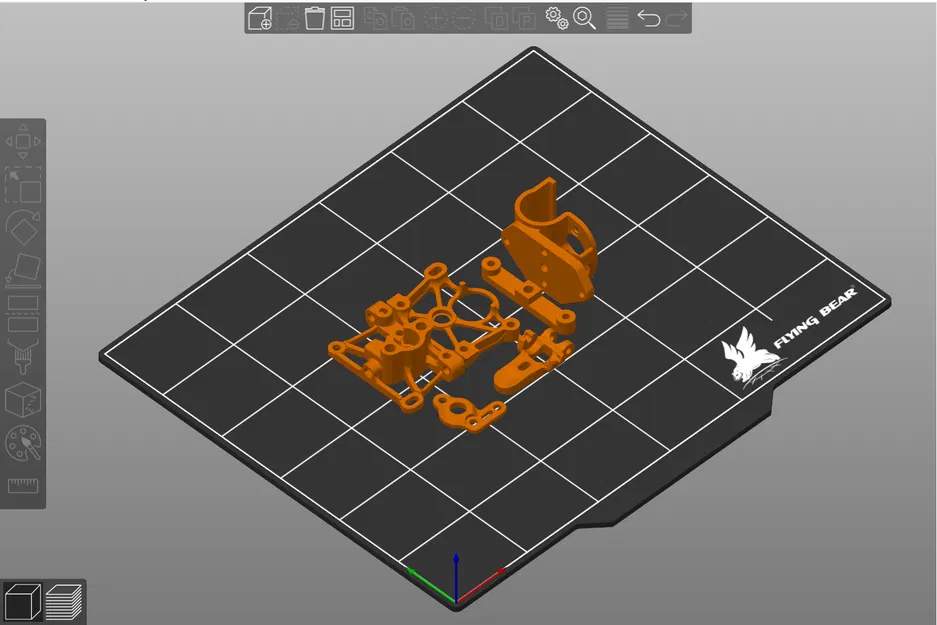Click the Variable layer height icon
The image size is (937, 625).
(x=617, y=18)
